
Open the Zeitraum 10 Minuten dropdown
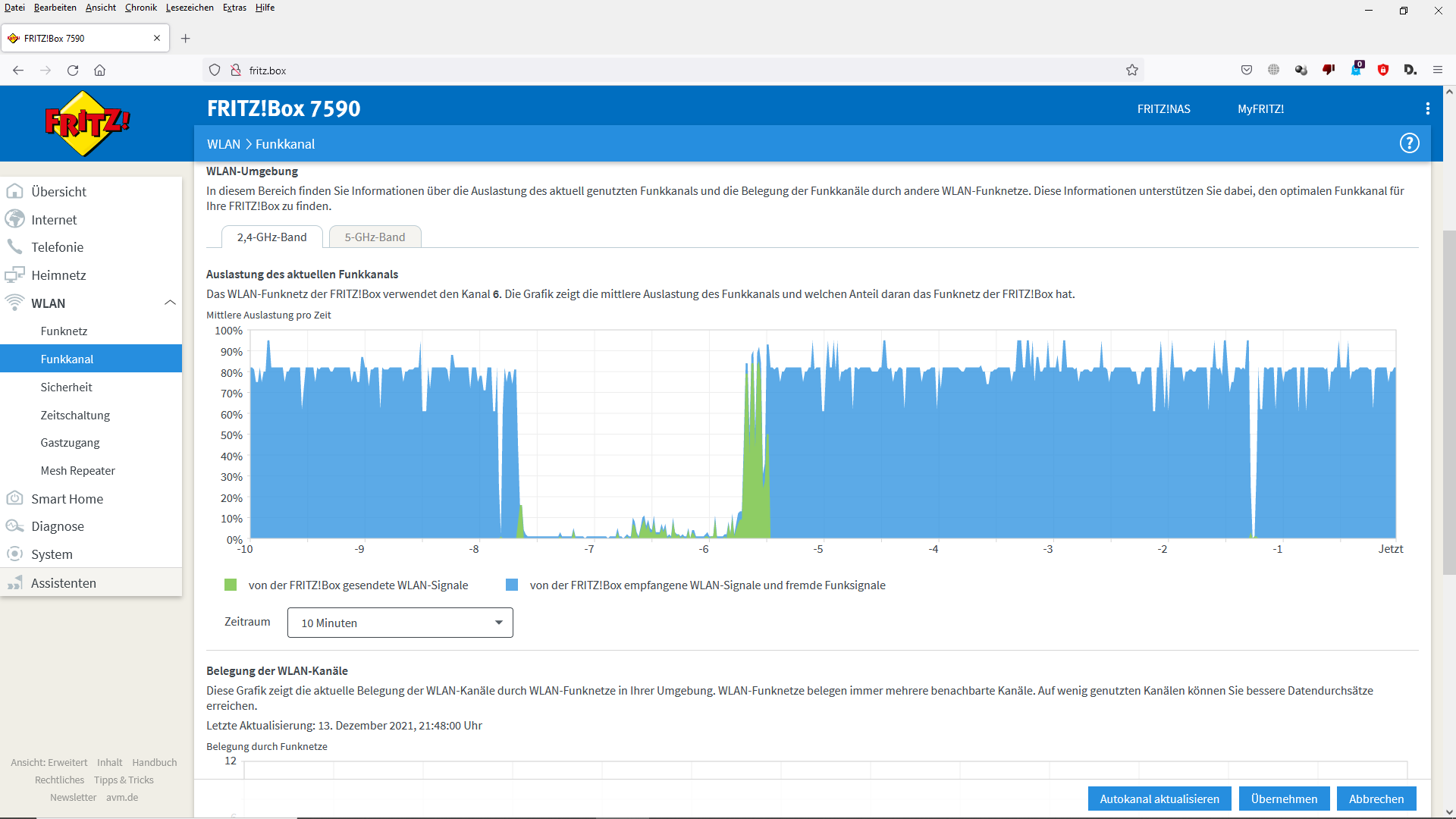tap(400, 623)
